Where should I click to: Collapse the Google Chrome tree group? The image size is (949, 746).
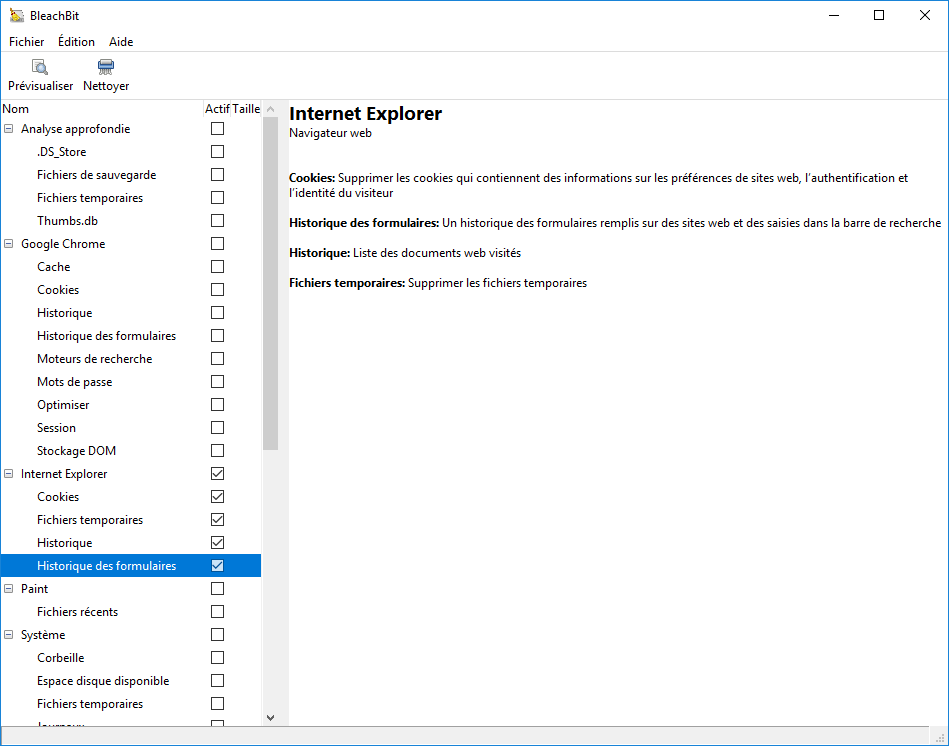click(x=8, y=244)
